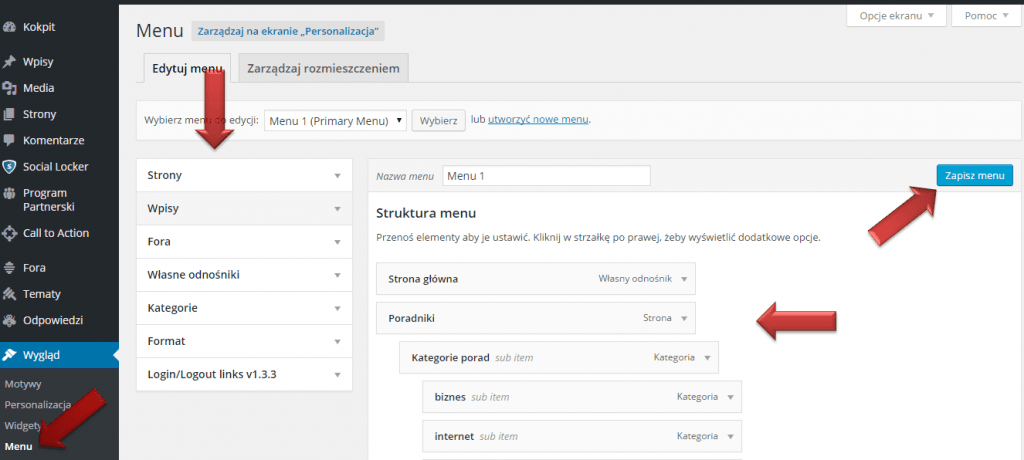Open the Media library icon

pos(9,88)
